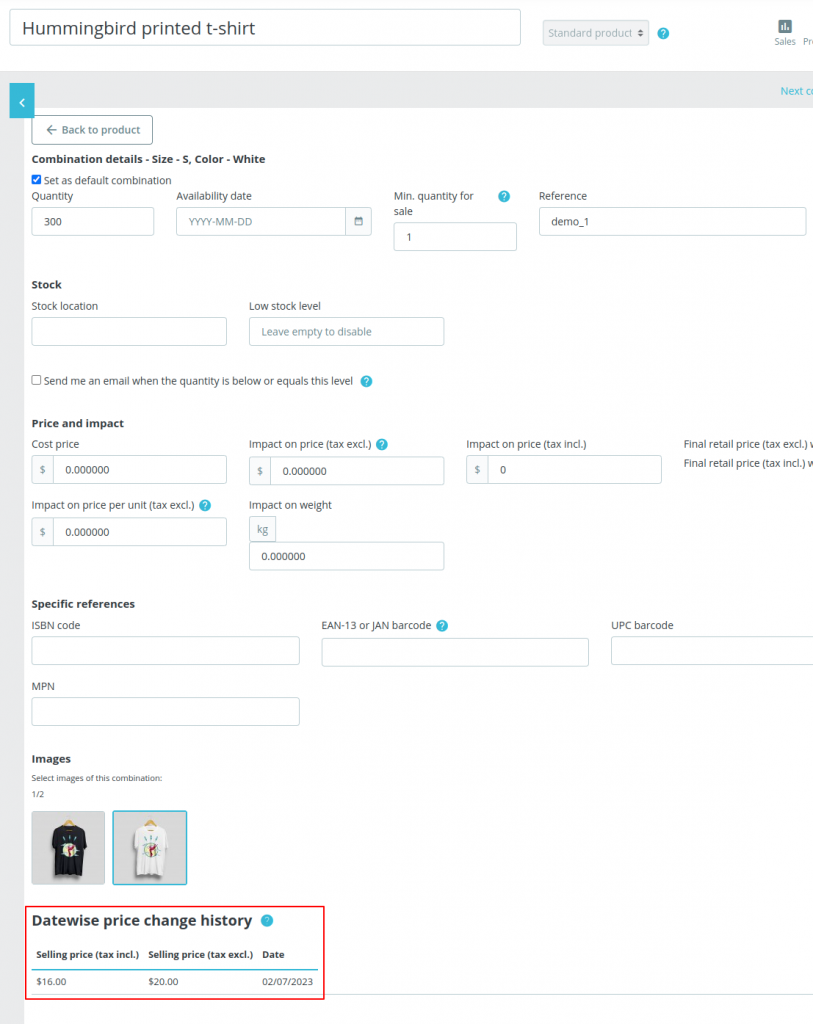Edit Impact on price per unit field
813x1024 pixels.
(140, 532)
